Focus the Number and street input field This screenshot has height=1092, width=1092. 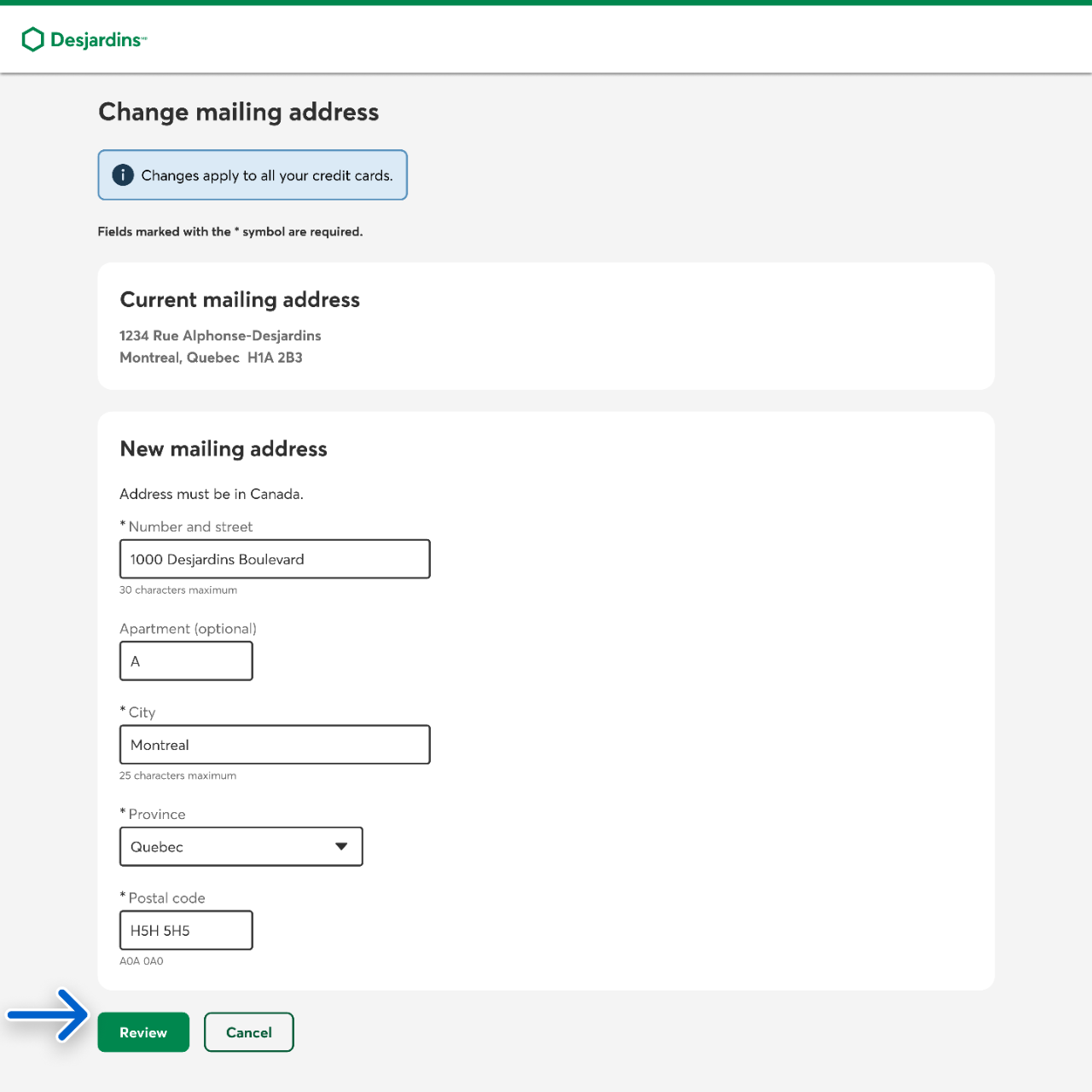[275, 560]
